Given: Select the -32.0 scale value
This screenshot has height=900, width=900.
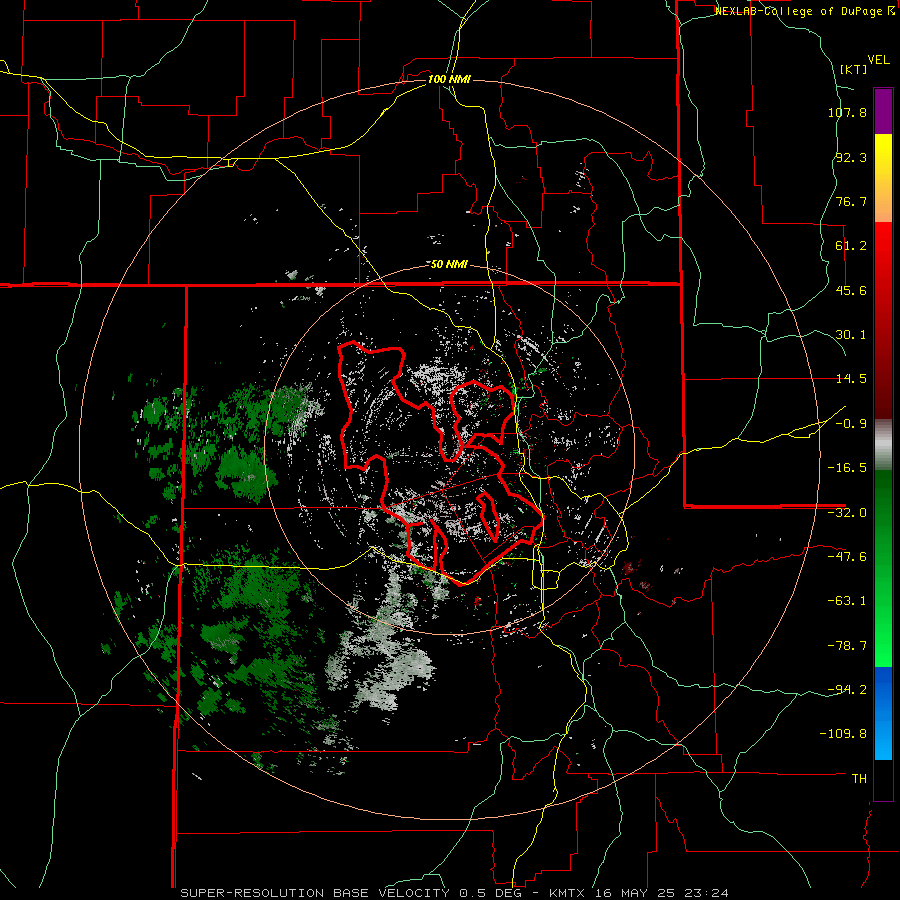Looking at the screenshot, I should click(x=847, y=513).
